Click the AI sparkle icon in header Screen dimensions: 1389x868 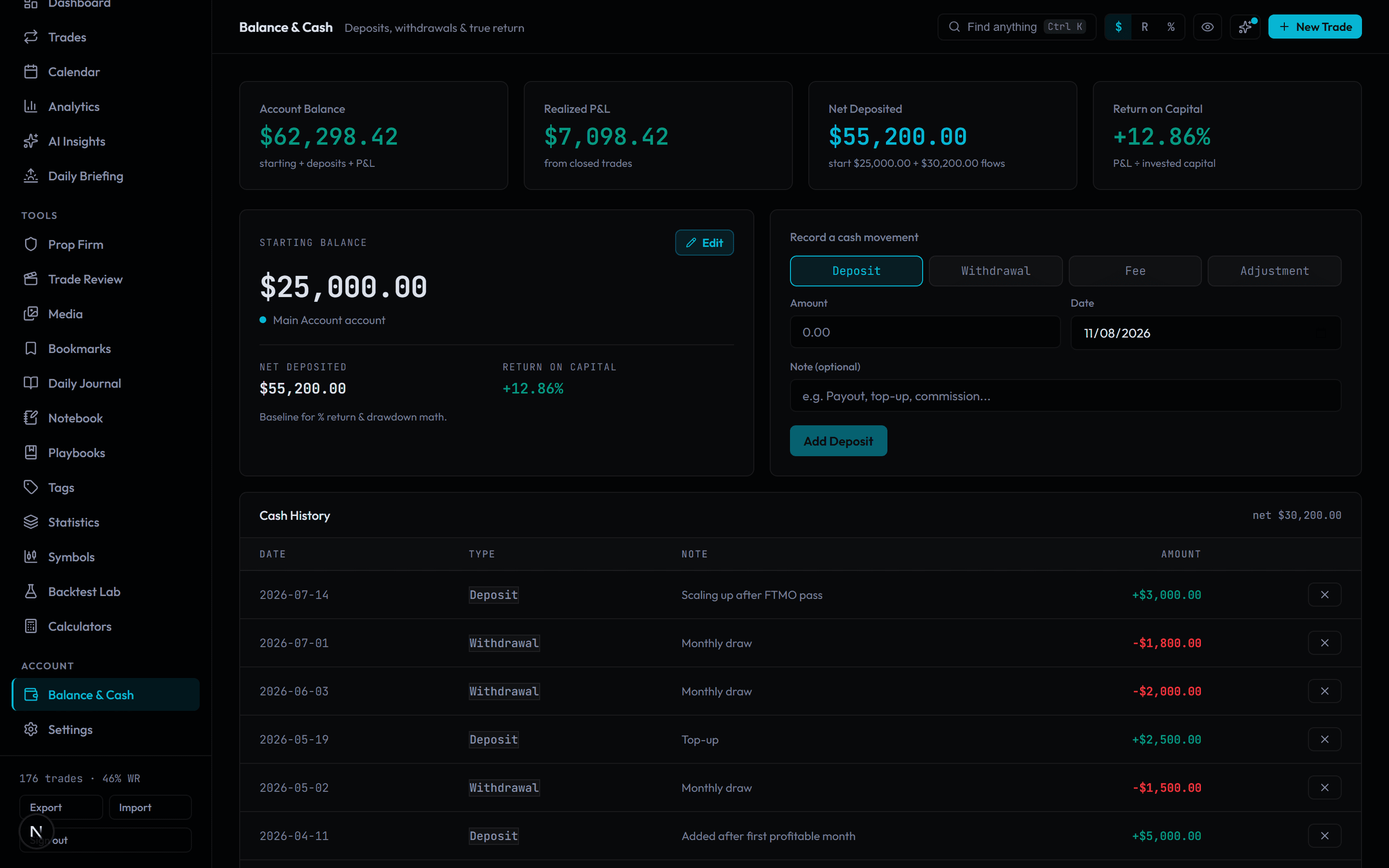(1245, 27)
